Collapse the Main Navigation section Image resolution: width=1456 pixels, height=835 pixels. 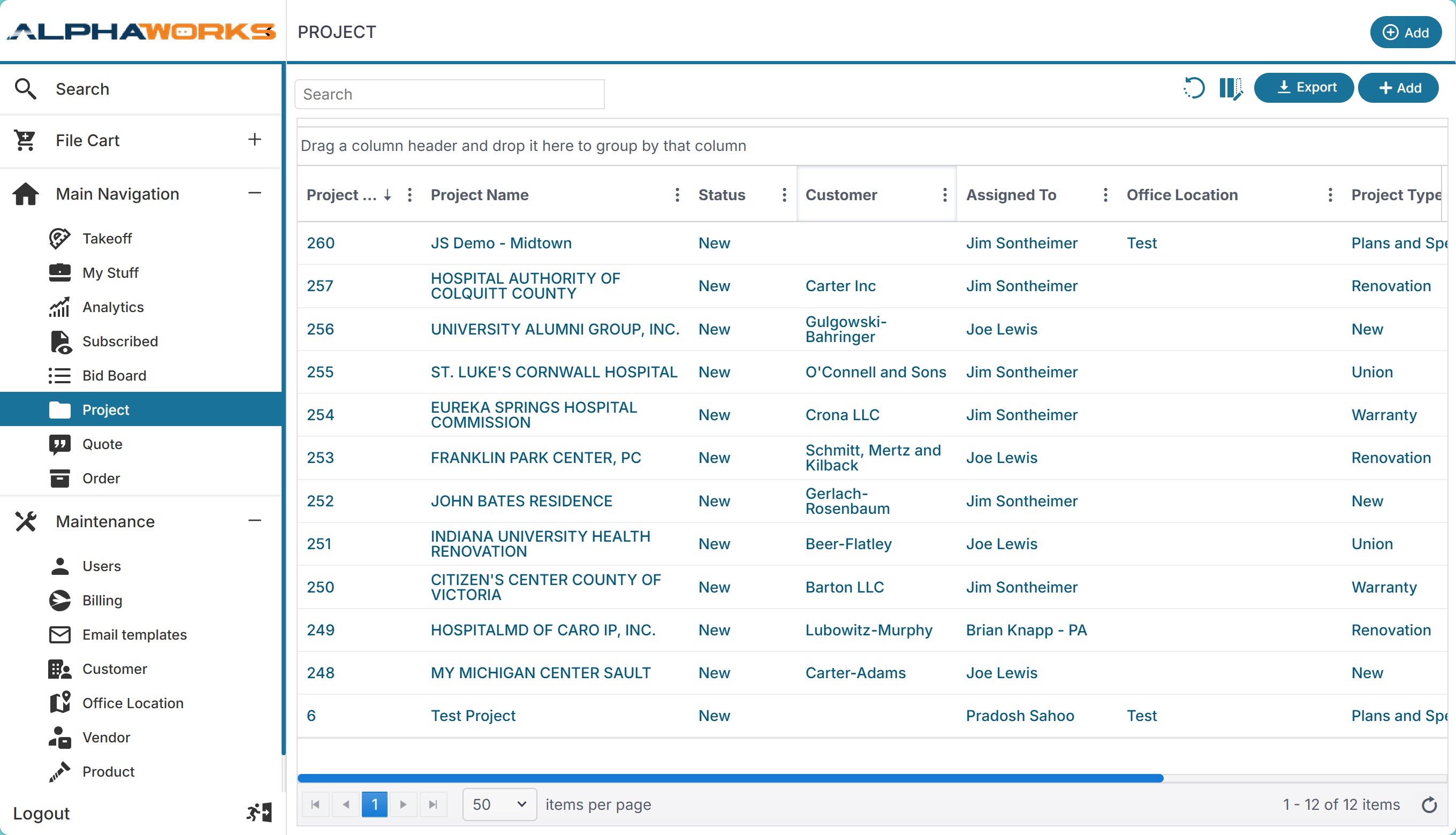click(255, 193)
